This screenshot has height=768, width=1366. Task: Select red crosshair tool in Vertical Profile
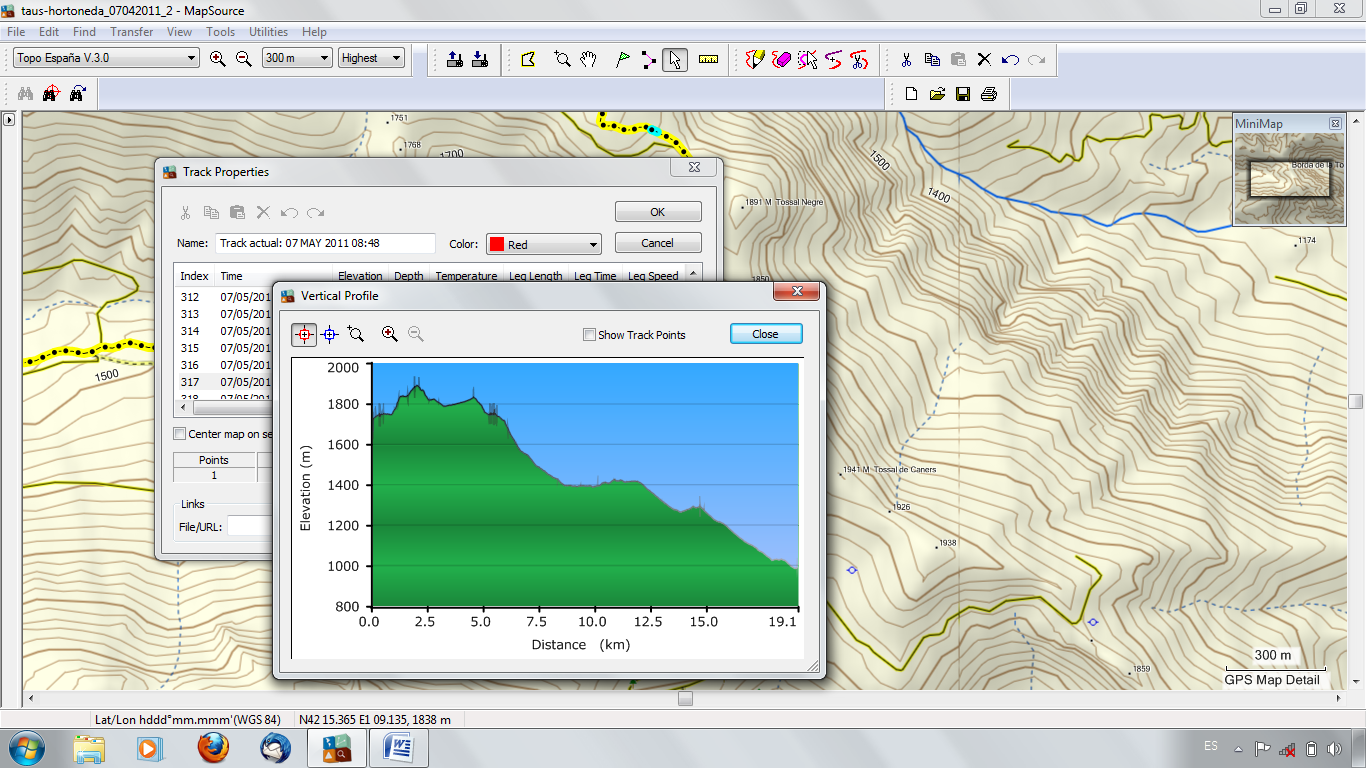[x=304, y=335]
